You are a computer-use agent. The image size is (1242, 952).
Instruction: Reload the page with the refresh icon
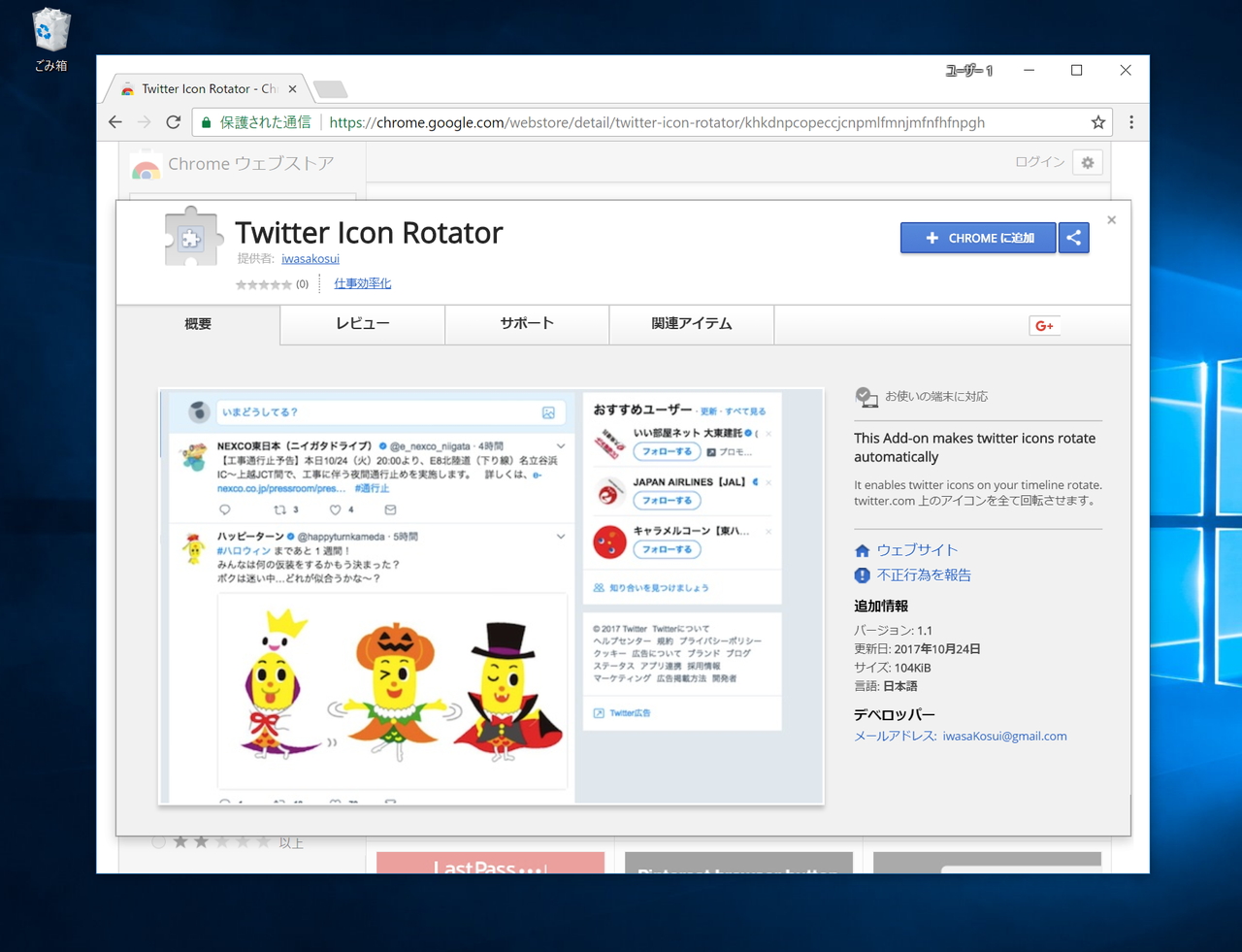173,122
